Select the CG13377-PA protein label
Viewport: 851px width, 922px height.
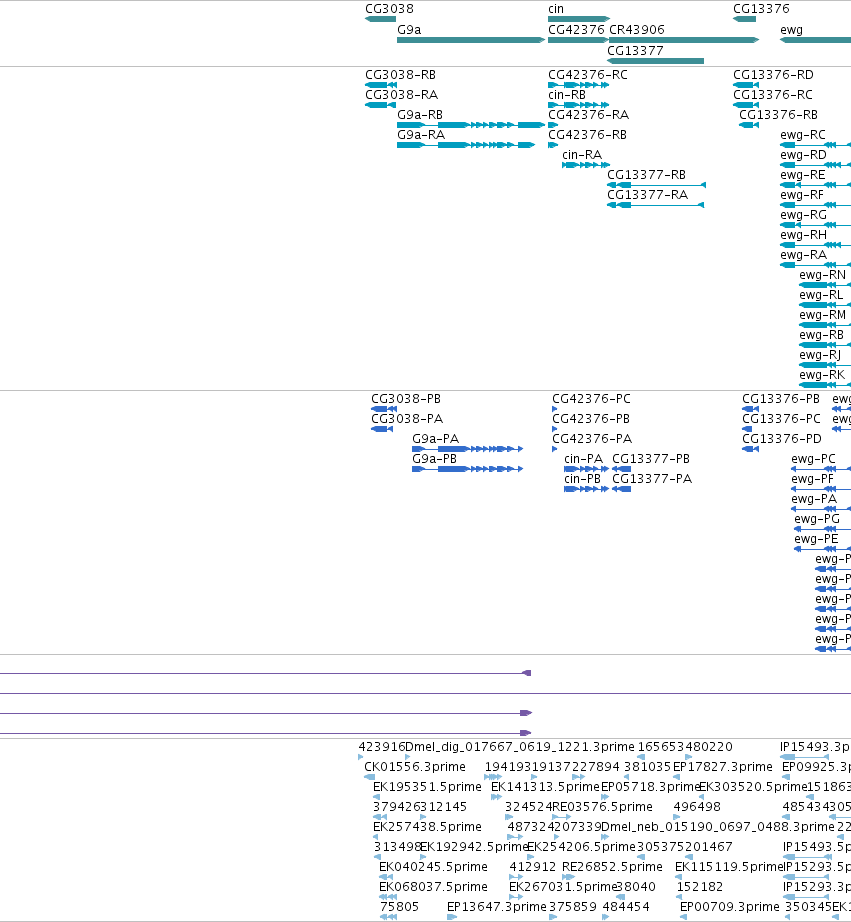click(x=652, y=479)
